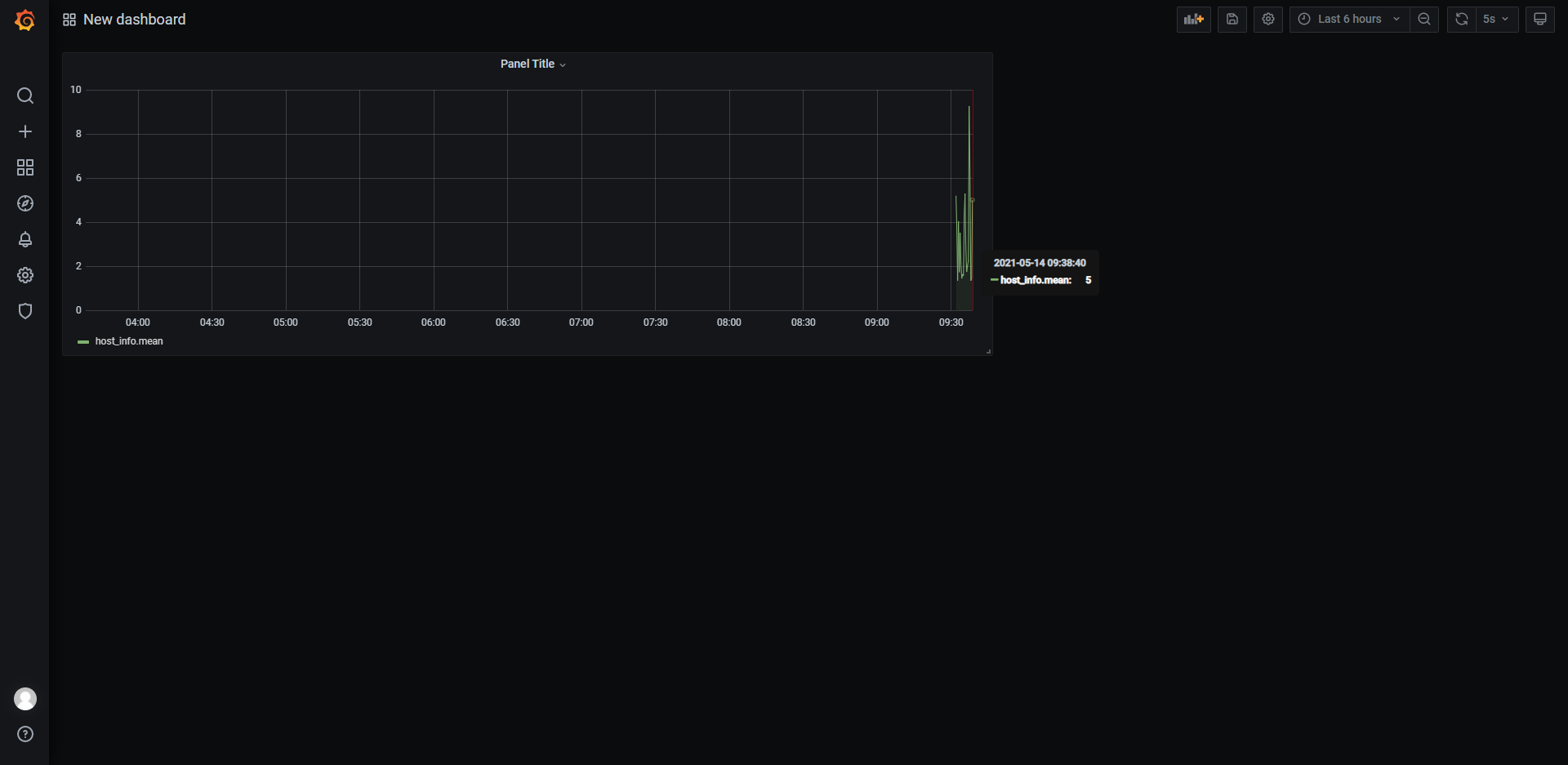Screen dimensions: 1568x765
Task: Open the Create plus menu icon
Action: pos(25,131)
